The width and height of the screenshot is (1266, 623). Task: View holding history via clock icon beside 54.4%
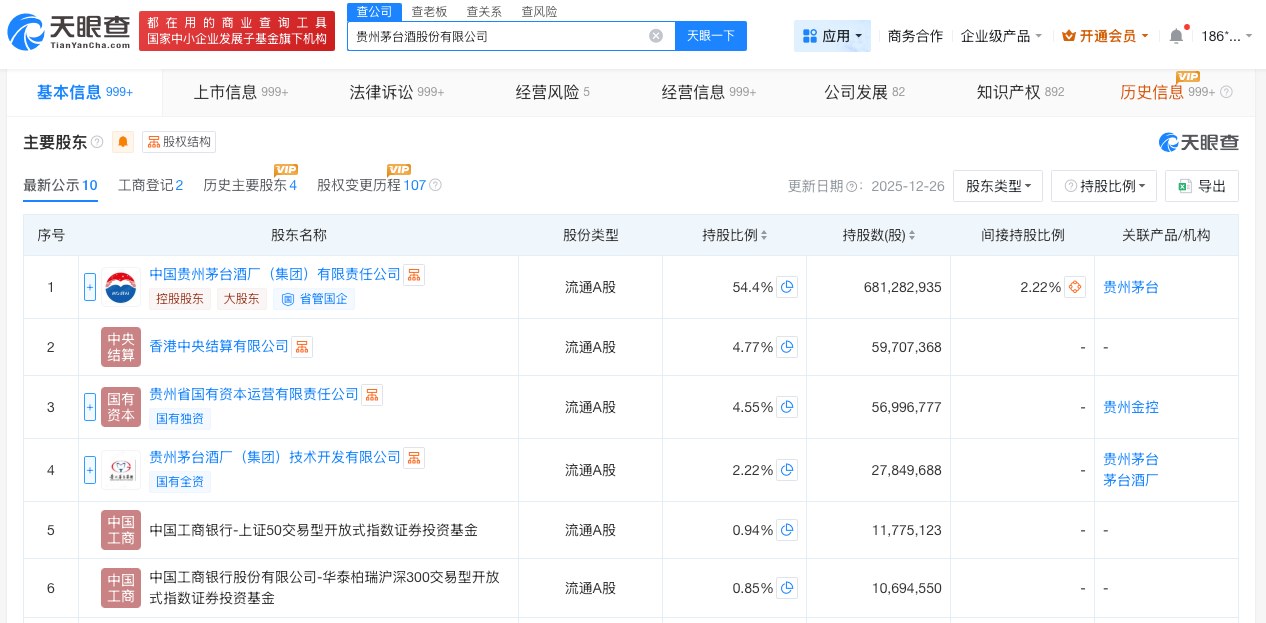coord(787,287)
